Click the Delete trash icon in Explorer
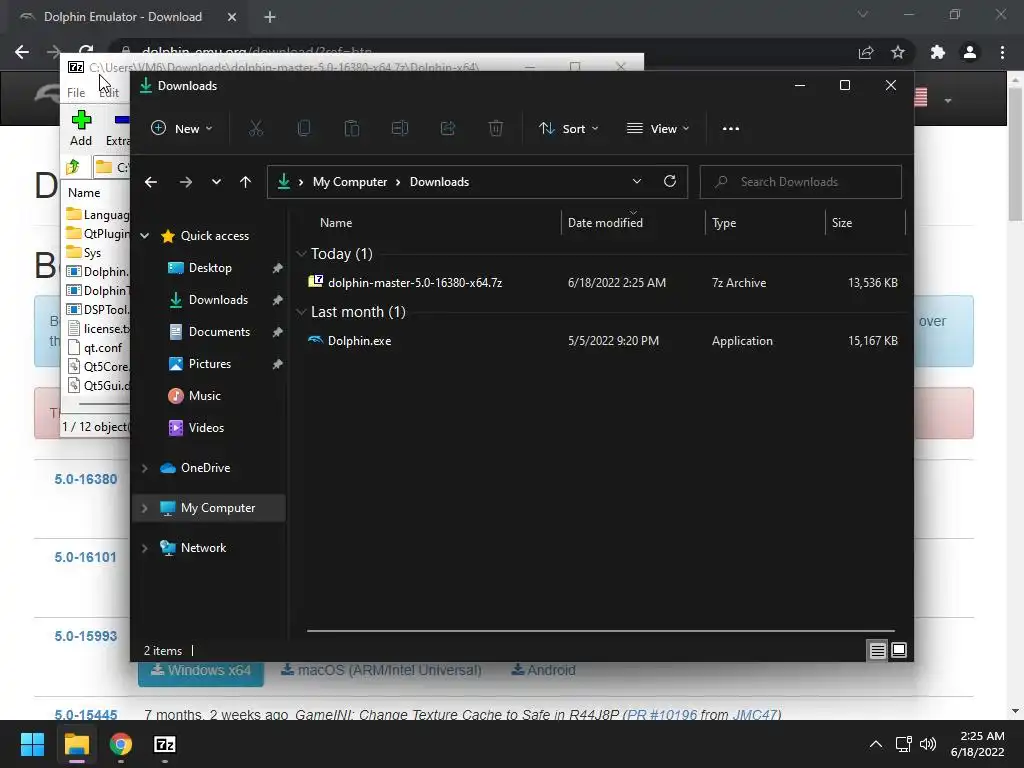The width and height of the screenshot is (1024, 768). 496,129
